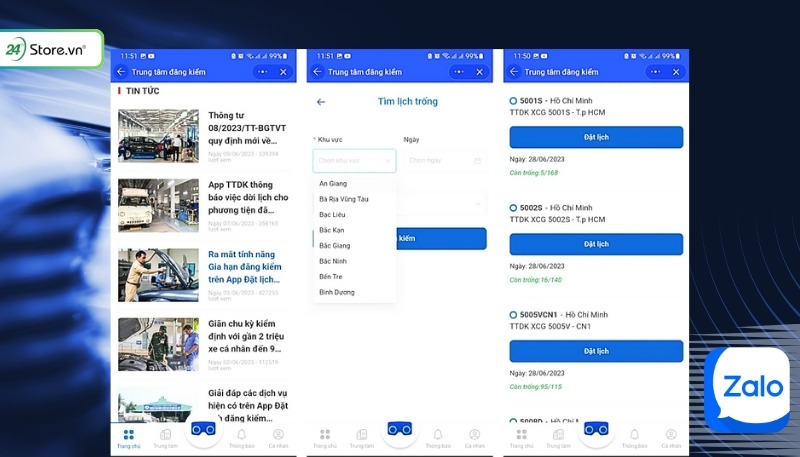Open Thông báo tab in middle phone
Image resolution: width=800 pixels, height=457 pixels.
tap(438, 439)
